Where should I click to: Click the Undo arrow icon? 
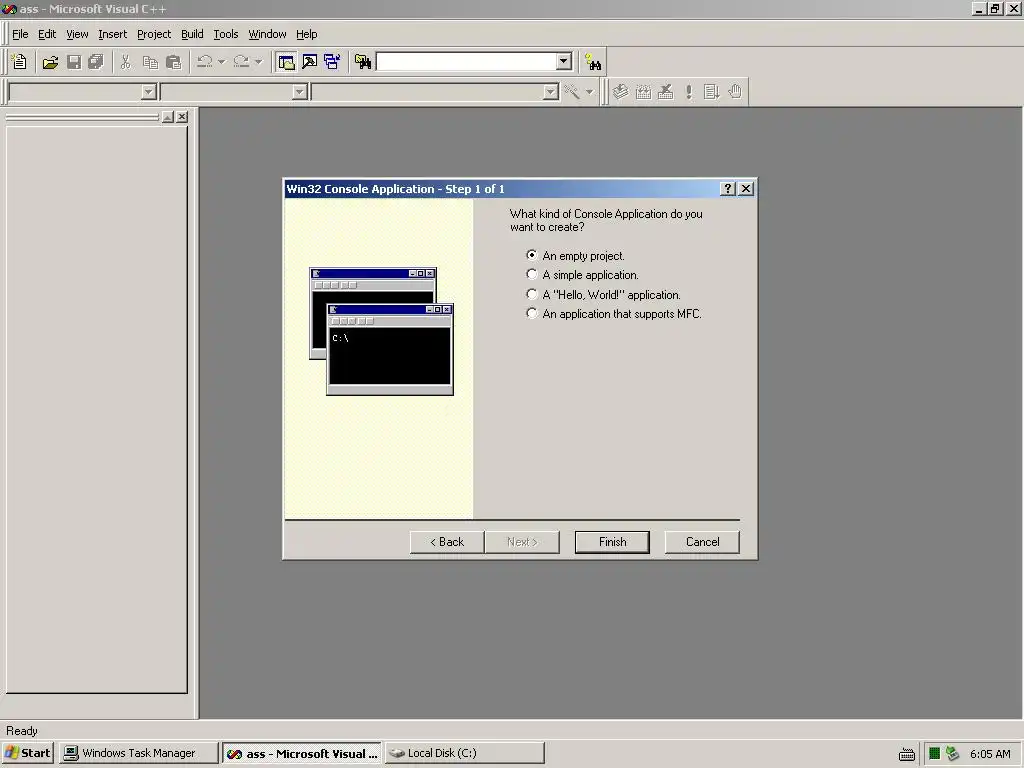click(x=204, y=62)
